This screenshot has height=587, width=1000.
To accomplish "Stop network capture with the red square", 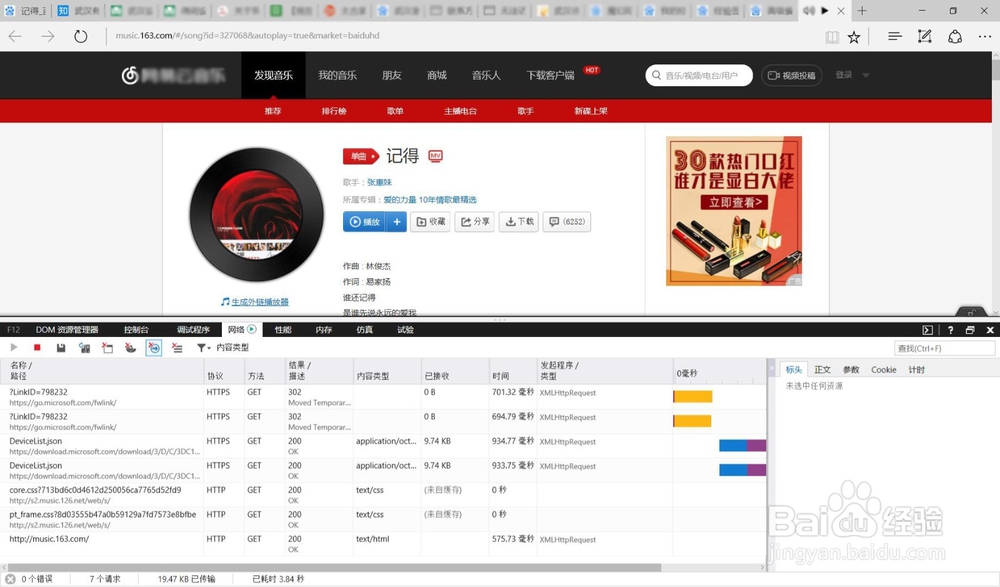I will point(37,348).
